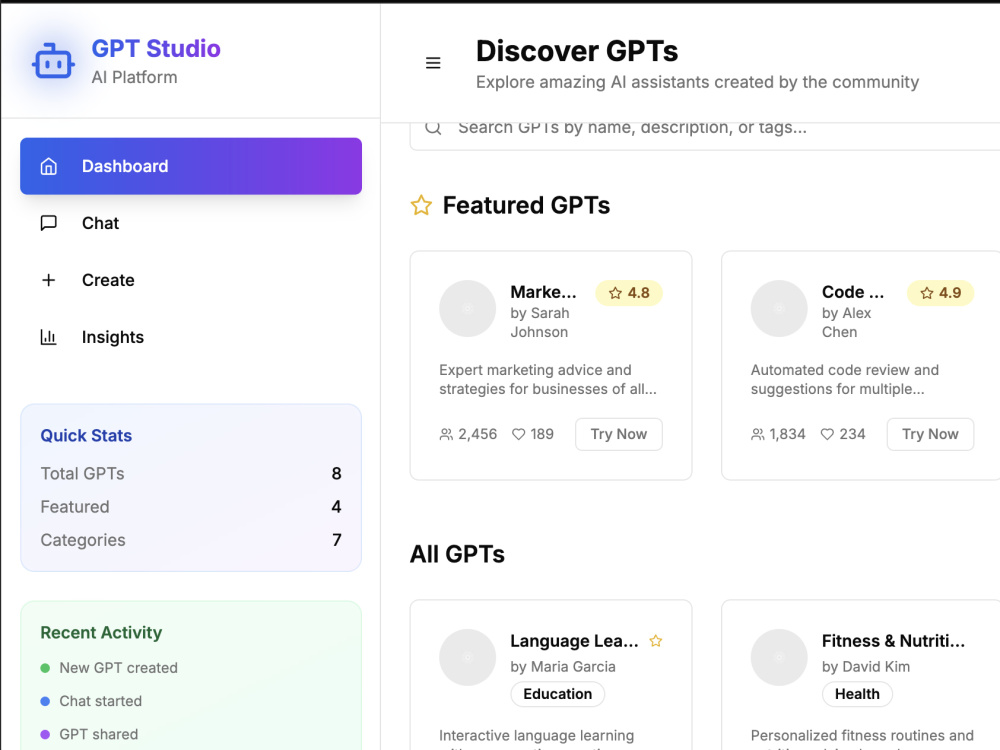
Task: Click the "Marke..." card title
Action: click(x=543, y=292)
